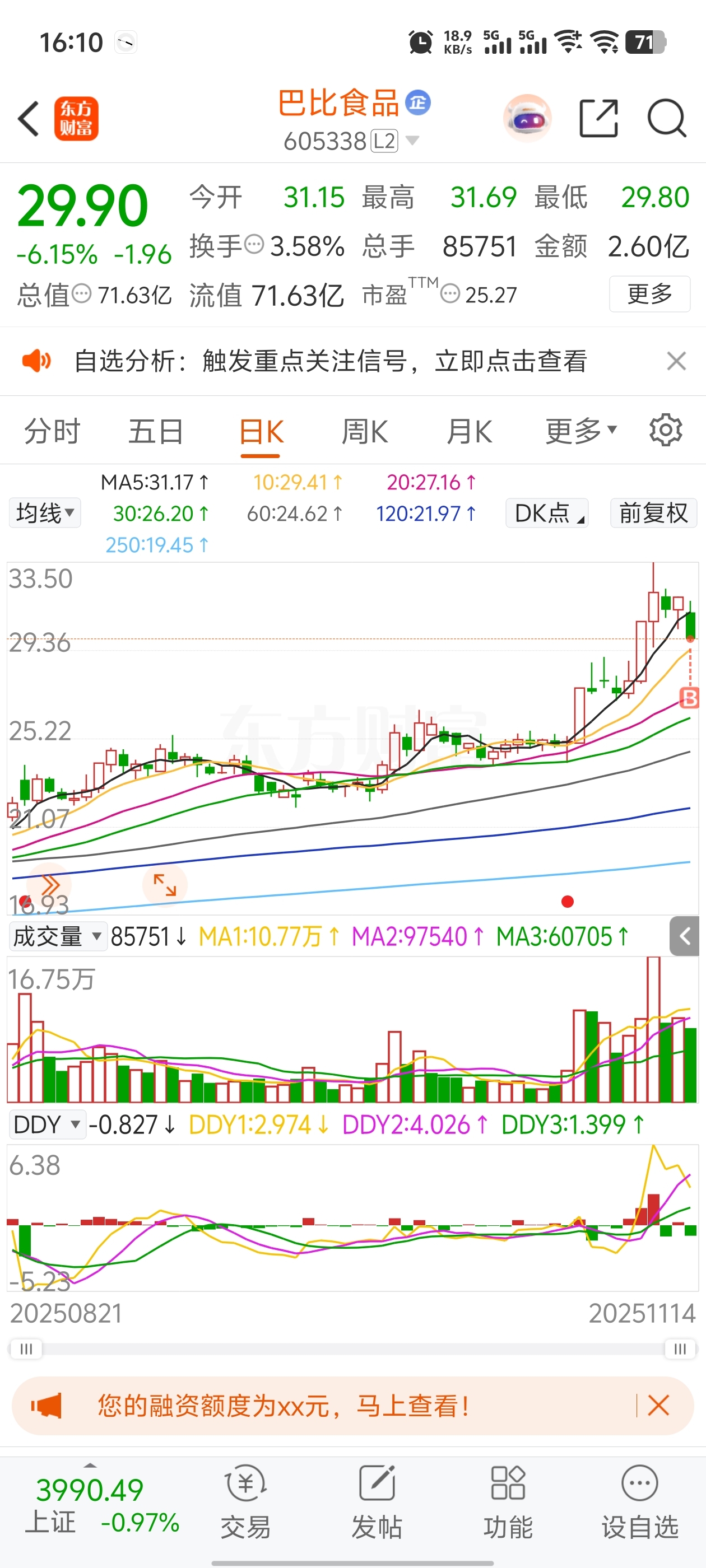The image size is (706, 1568).
Task: Open the 上证 index quote
Action: (x=102, y=1506)
